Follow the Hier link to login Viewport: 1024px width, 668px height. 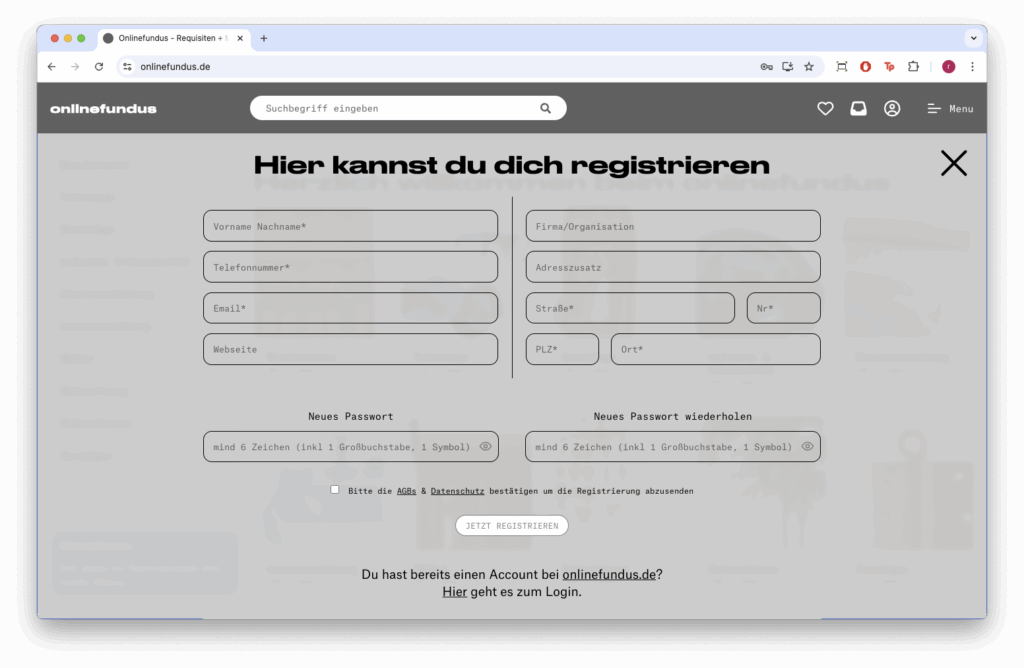(x=454, y=592)
